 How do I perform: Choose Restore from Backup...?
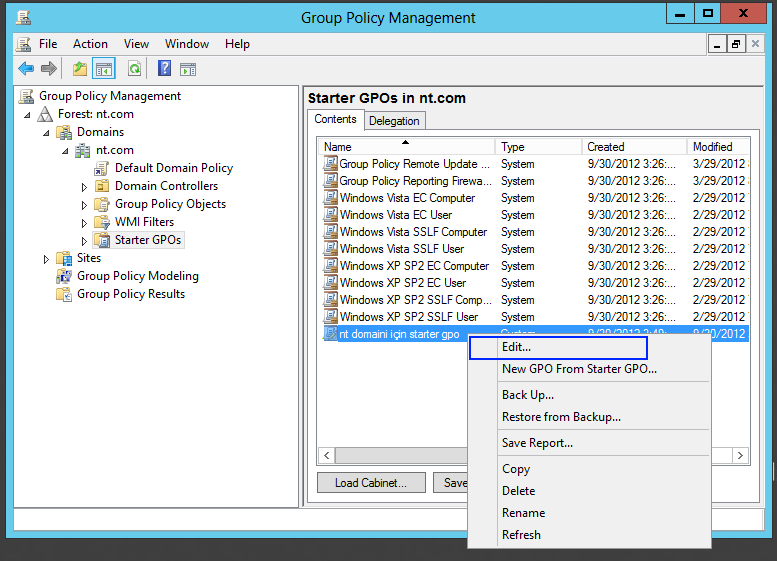589,417
